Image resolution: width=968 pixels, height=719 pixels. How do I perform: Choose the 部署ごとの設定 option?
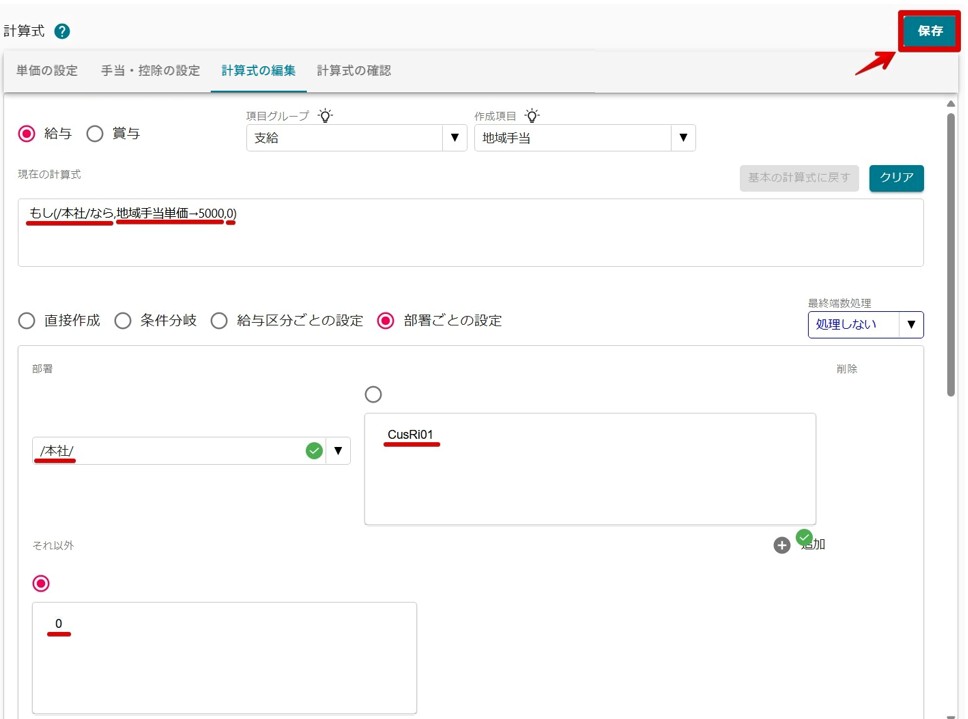386,320
